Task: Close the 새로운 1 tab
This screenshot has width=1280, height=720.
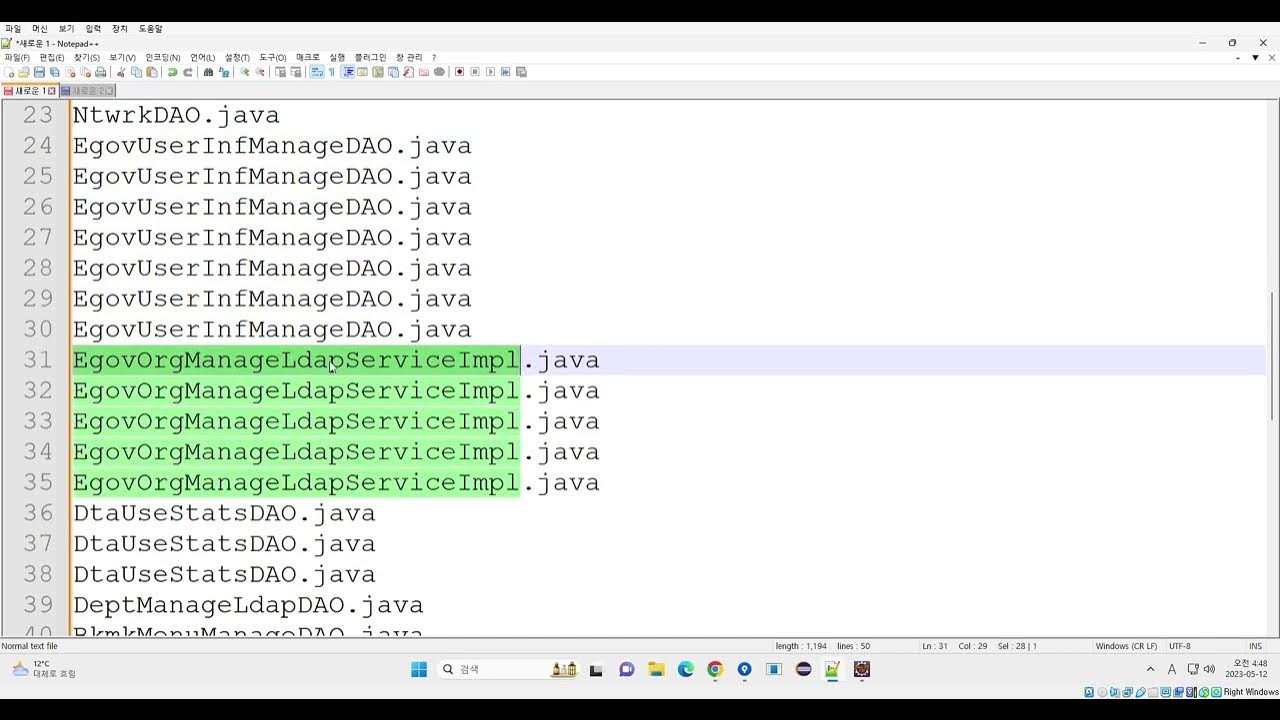Action: [53, 91]
